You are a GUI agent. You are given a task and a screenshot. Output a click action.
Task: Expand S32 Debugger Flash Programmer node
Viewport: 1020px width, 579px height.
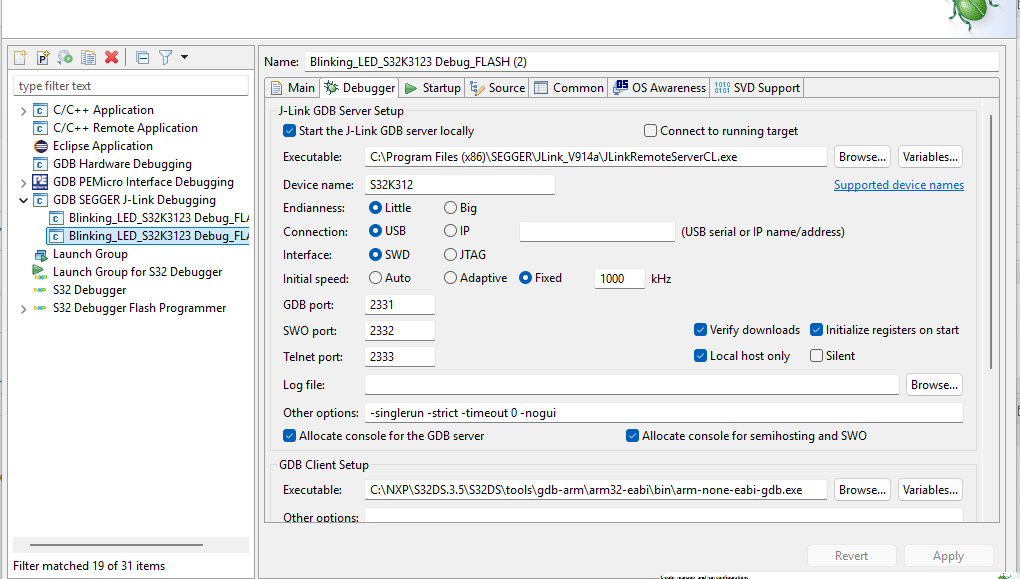click(23, 309)
